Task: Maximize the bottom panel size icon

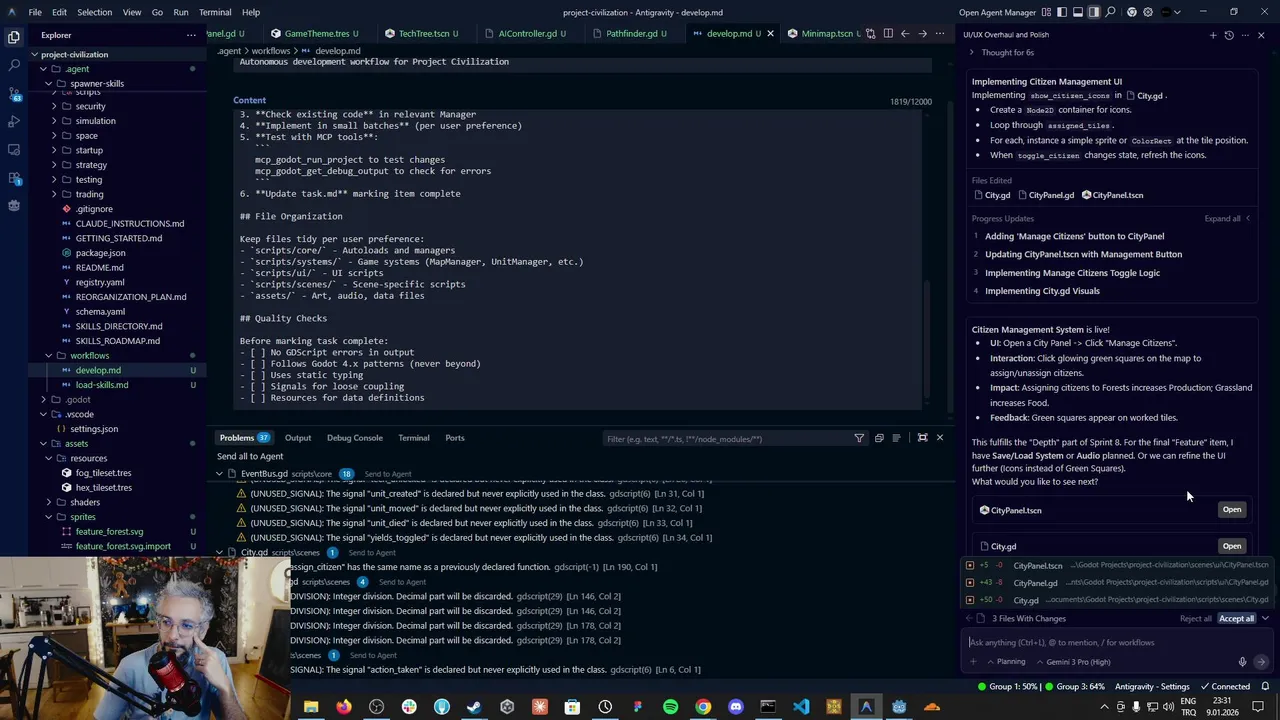Action: [x=922, y=438]
